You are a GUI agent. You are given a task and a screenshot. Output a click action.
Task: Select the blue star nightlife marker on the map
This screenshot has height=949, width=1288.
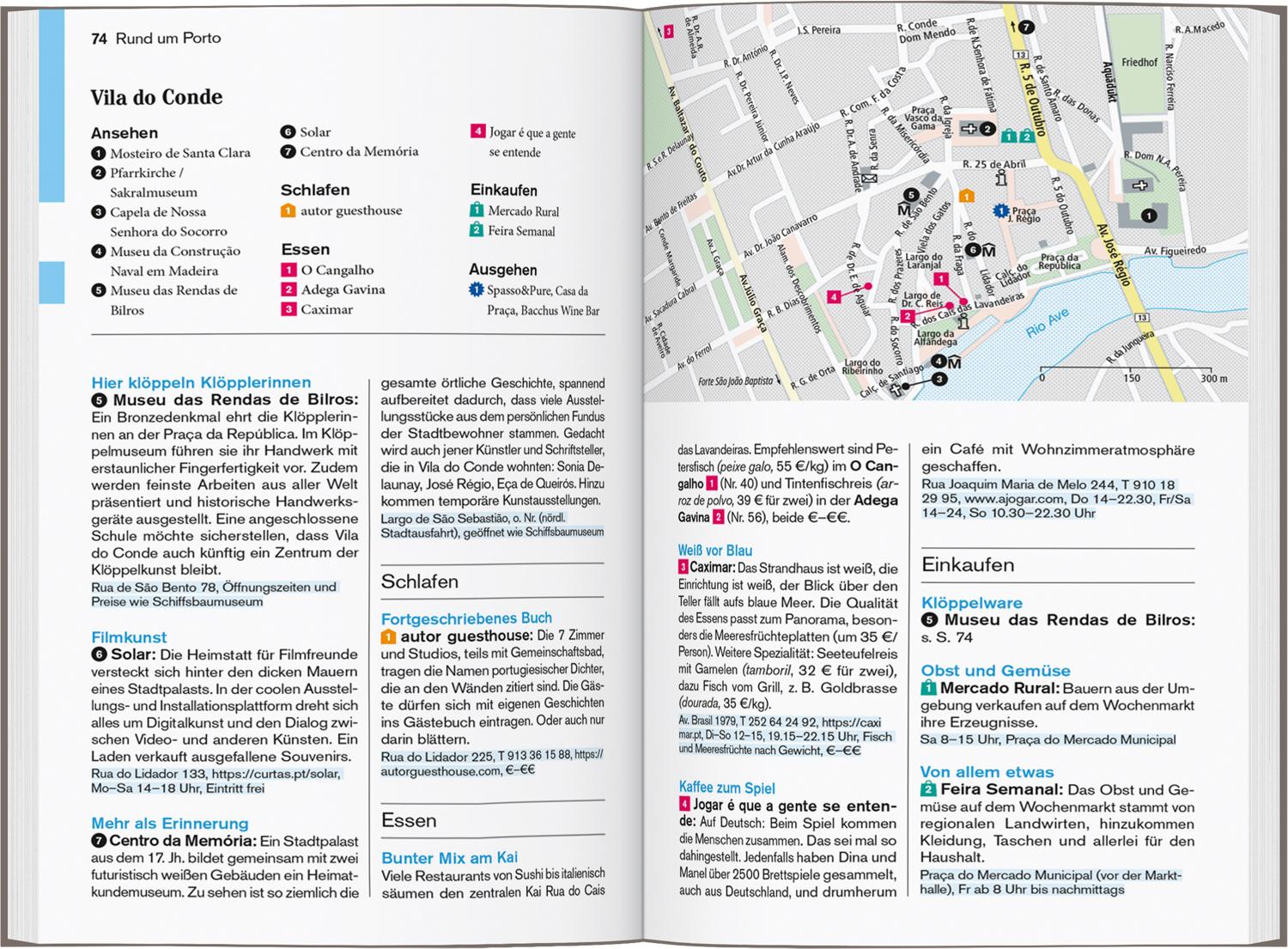click(x=1000, y=210)
